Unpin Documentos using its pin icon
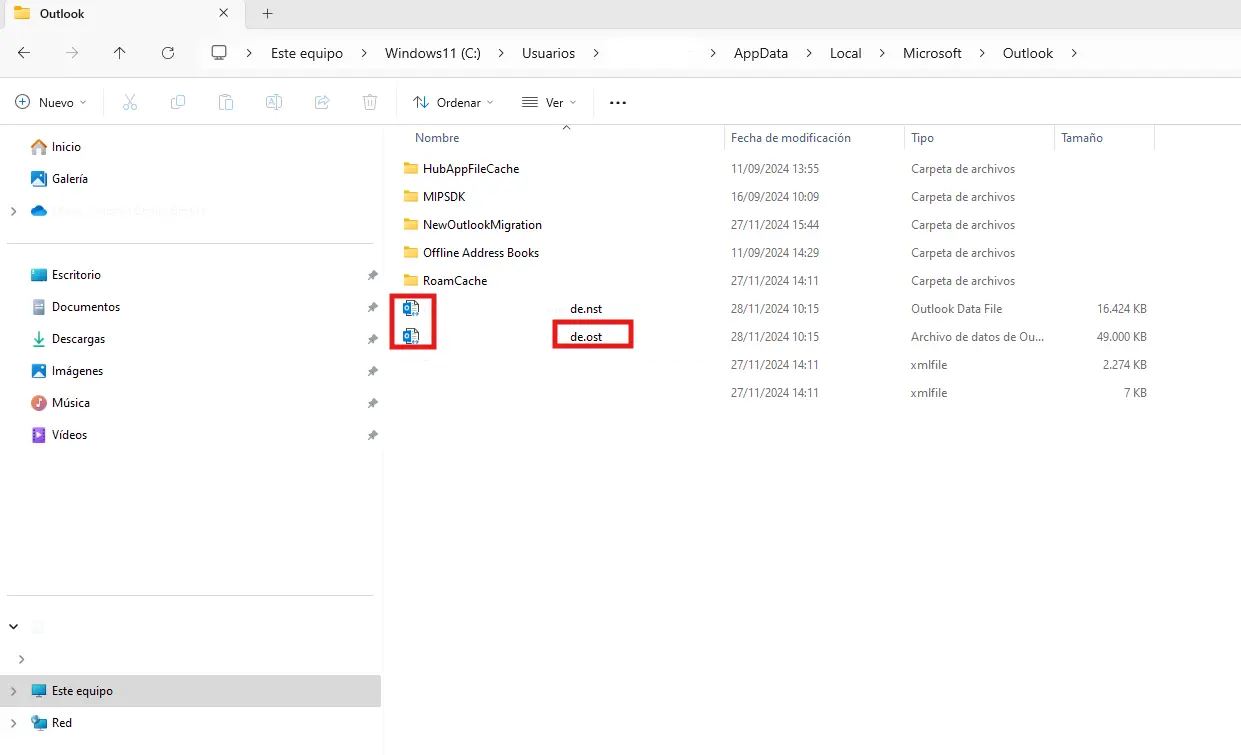Viewport: 1241px width, 755px height. pos(372,307)
